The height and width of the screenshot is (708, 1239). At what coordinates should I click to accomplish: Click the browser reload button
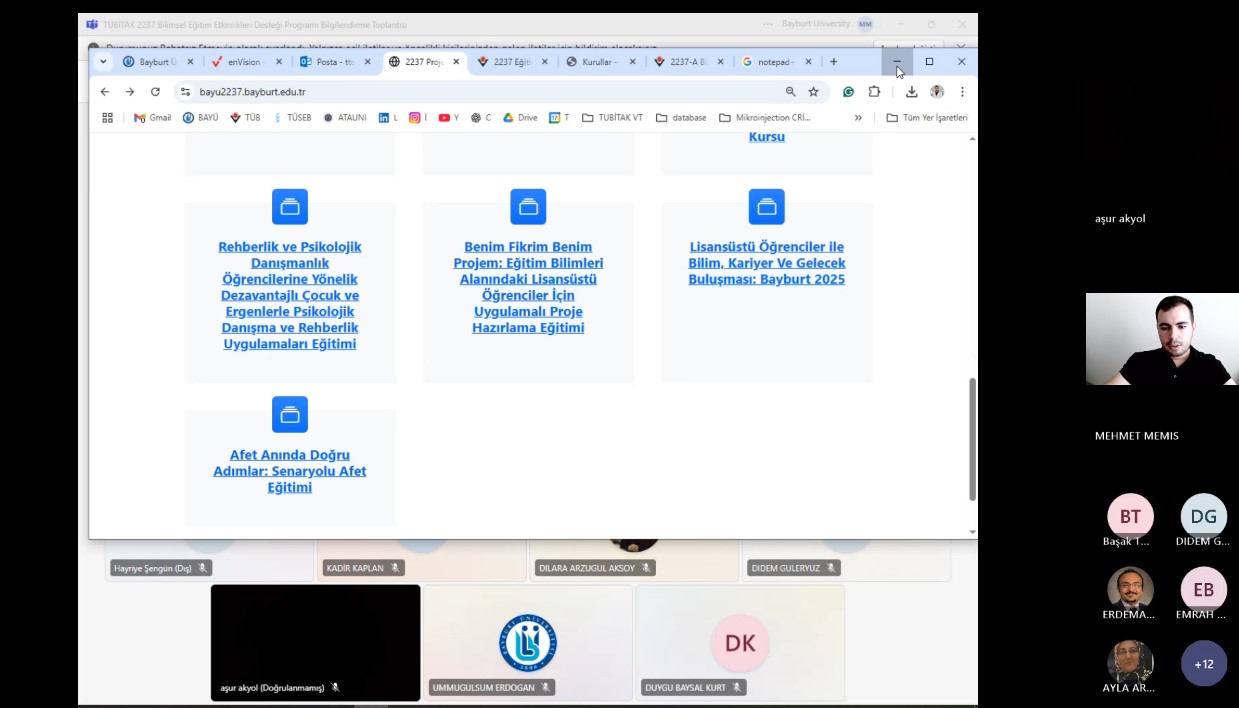point(155,92)
